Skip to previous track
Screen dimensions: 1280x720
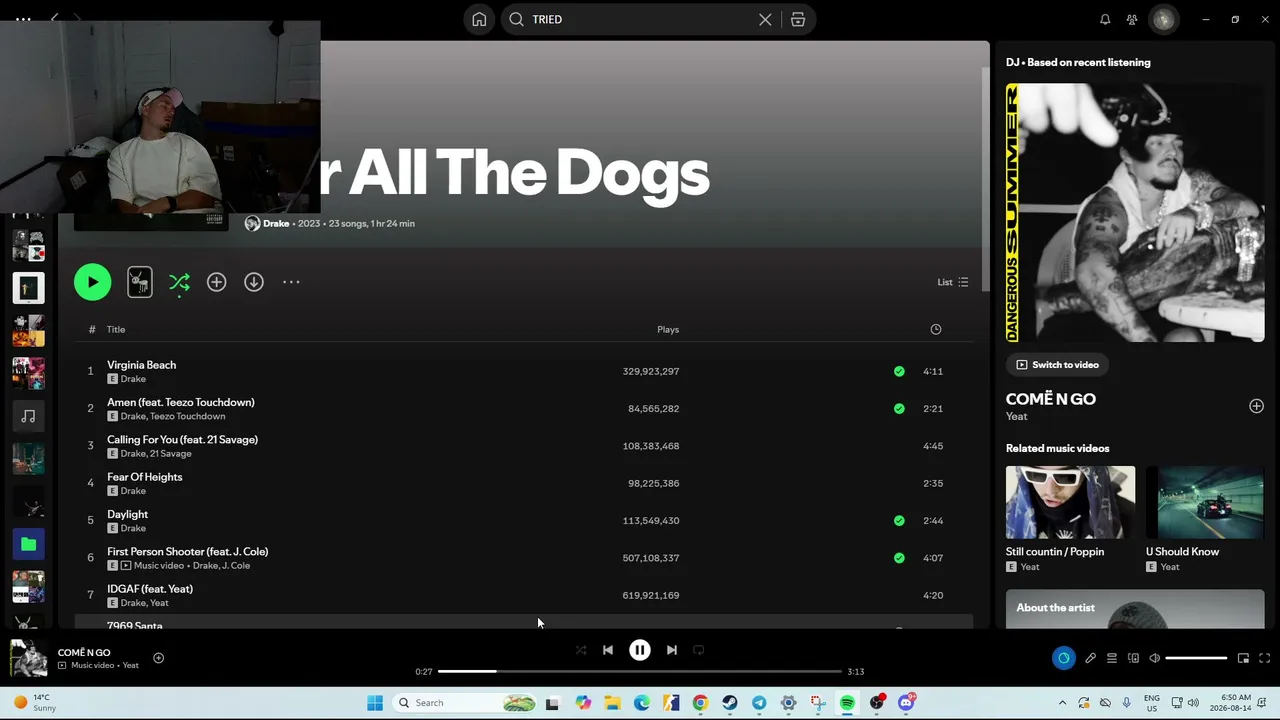pyautogui.click(x=608, y=650)
